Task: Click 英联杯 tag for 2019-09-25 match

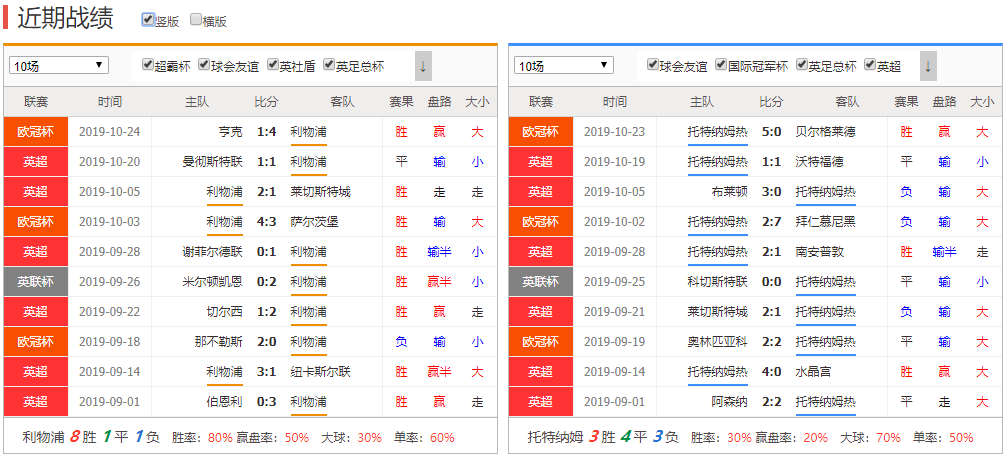Action: click(x=540, y=282)
